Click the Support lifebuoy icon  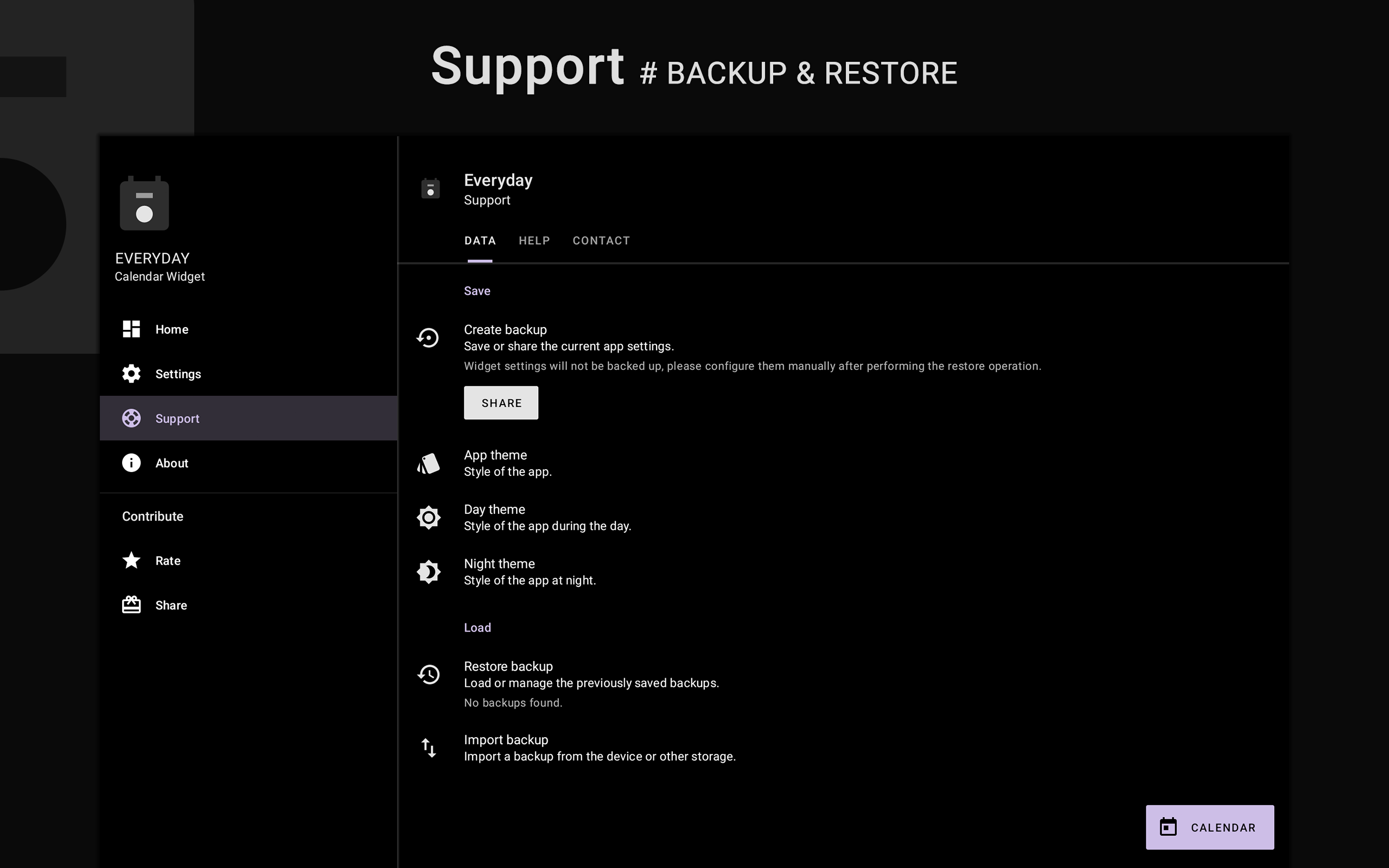pos(131,418)
